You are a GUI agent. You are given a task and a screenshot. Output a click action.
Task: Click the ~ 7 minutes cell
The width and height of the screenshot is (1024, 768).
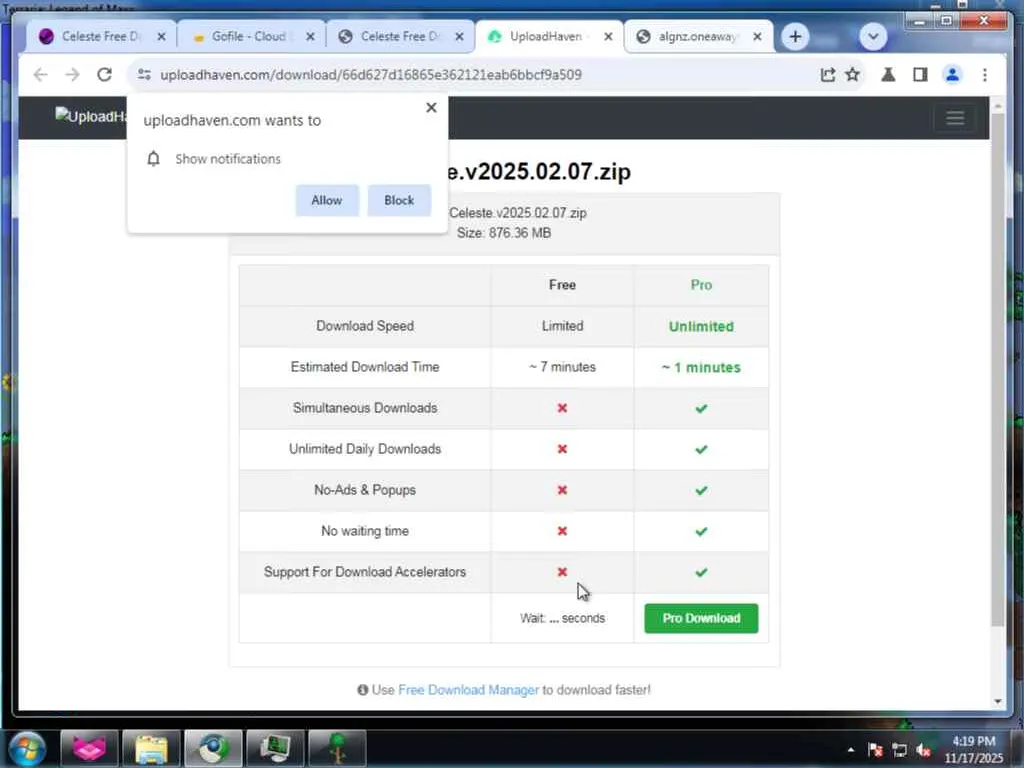click(562, 367)
